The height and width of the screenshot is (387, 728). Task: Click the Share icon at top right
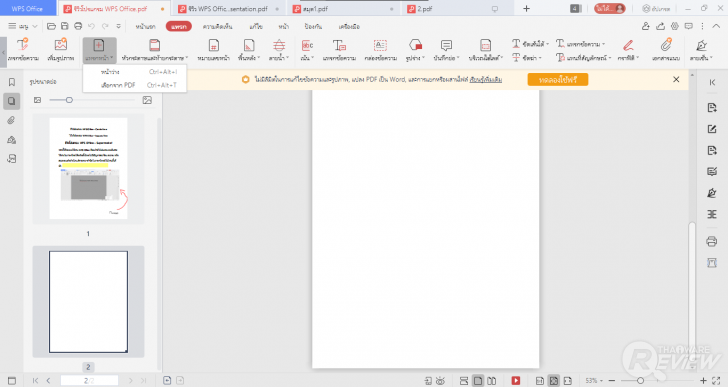click(660, 26)
